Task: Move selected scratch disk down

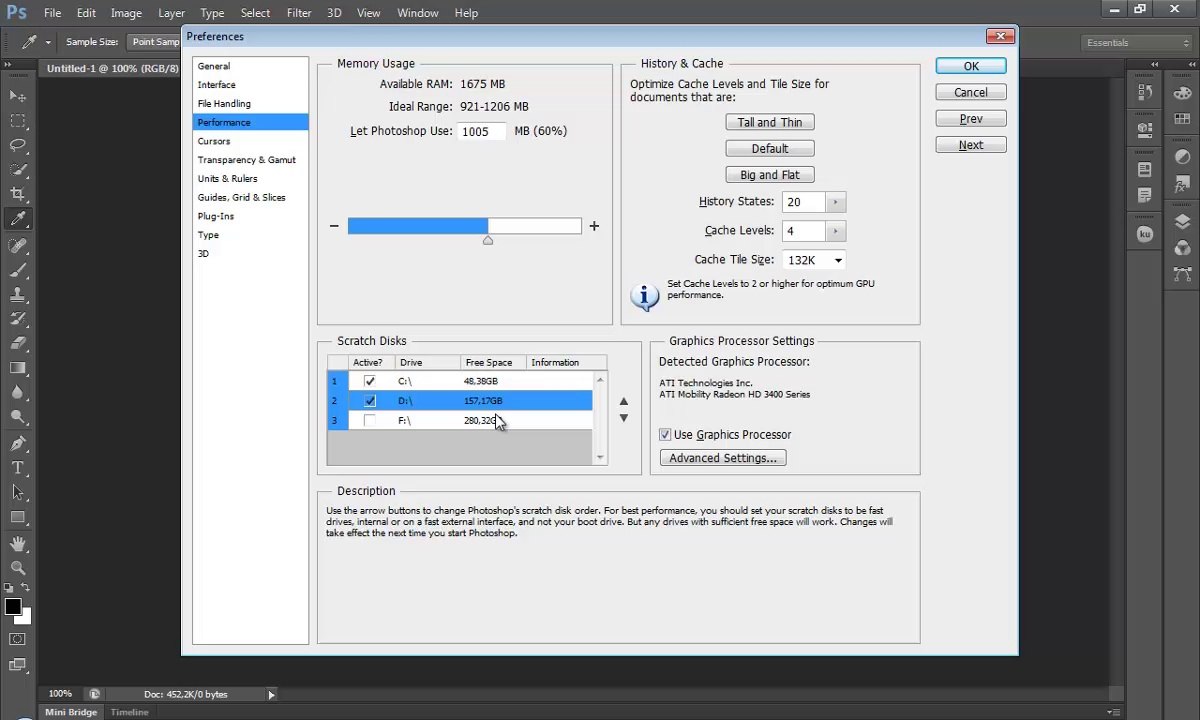Action: (x=624, y=418)
